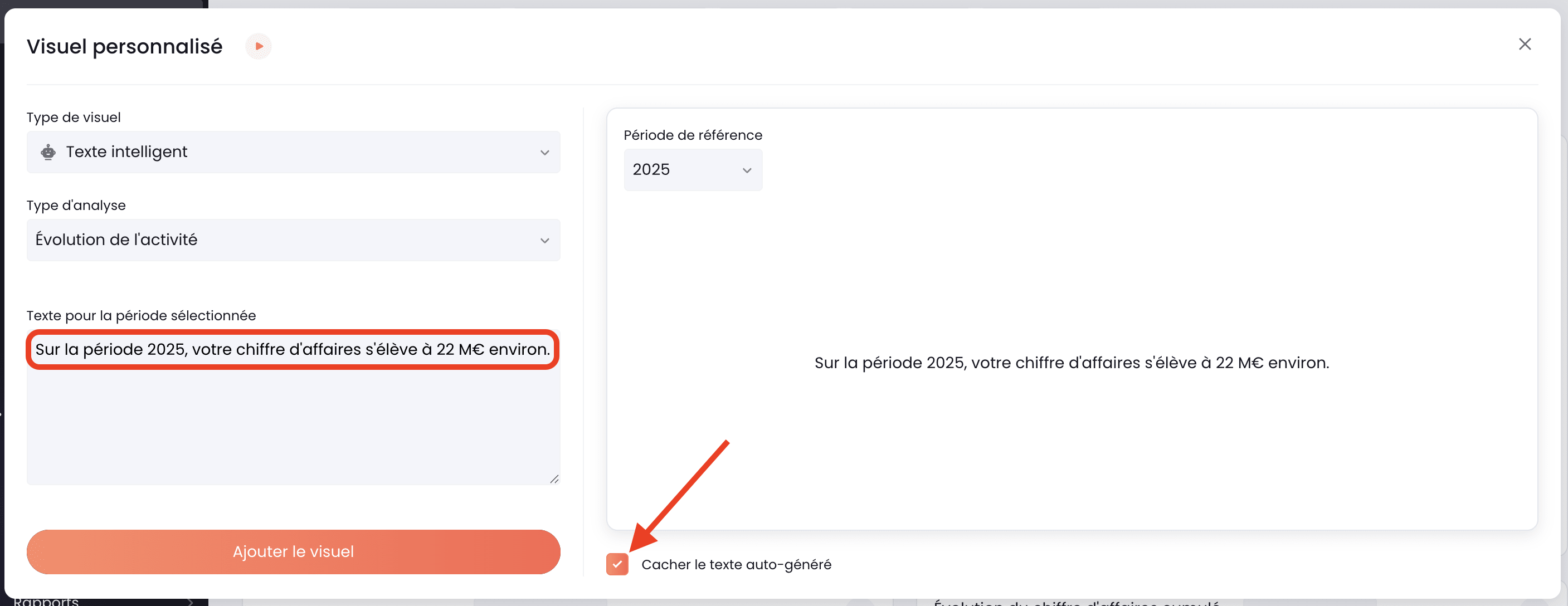Viewport: 1568px width, 606px height.
Task: Uncheck Cacher le texte auto-généré checkbox
Action: 617,564
